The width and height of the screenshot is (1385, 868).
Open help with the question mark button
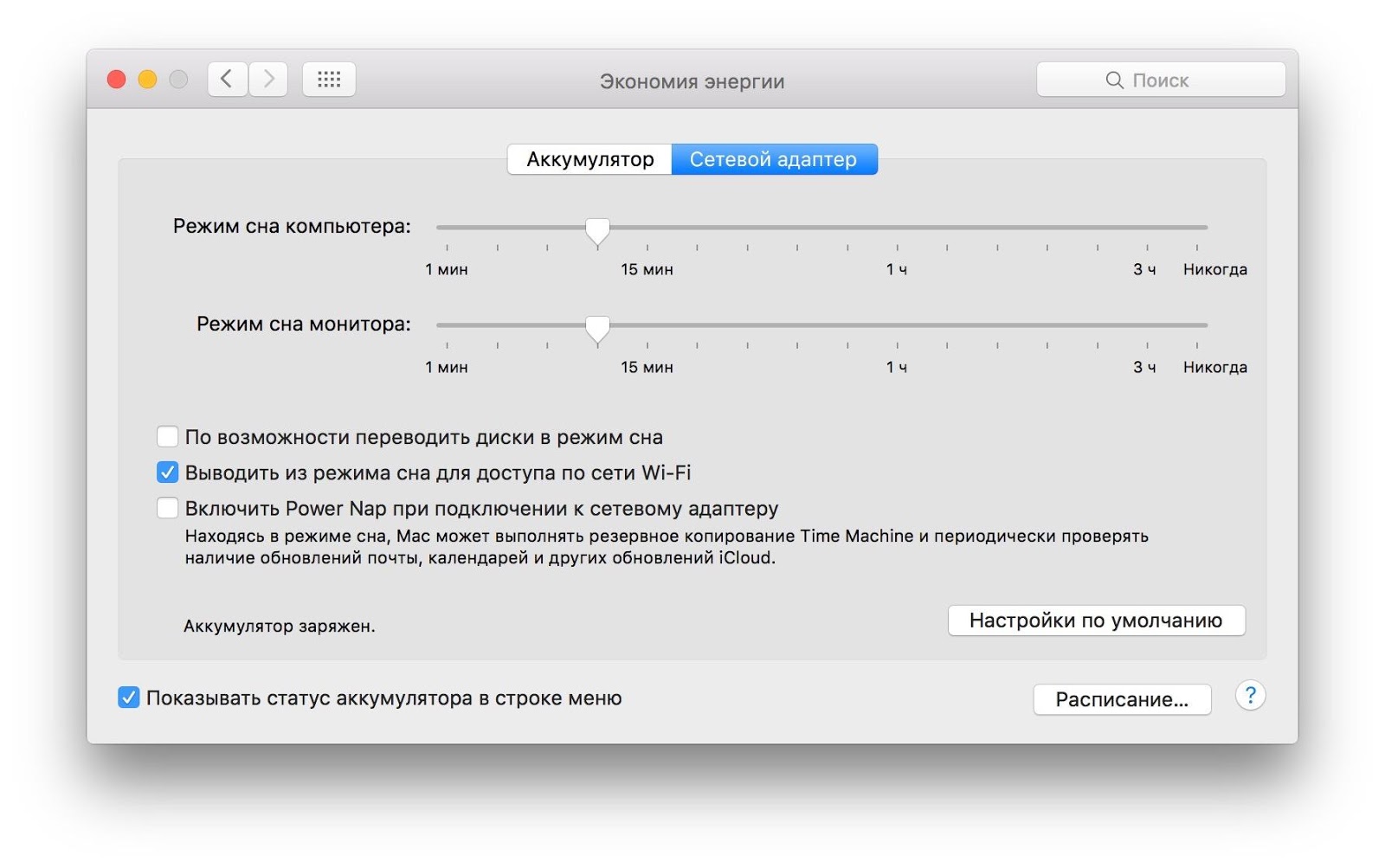1250,695
